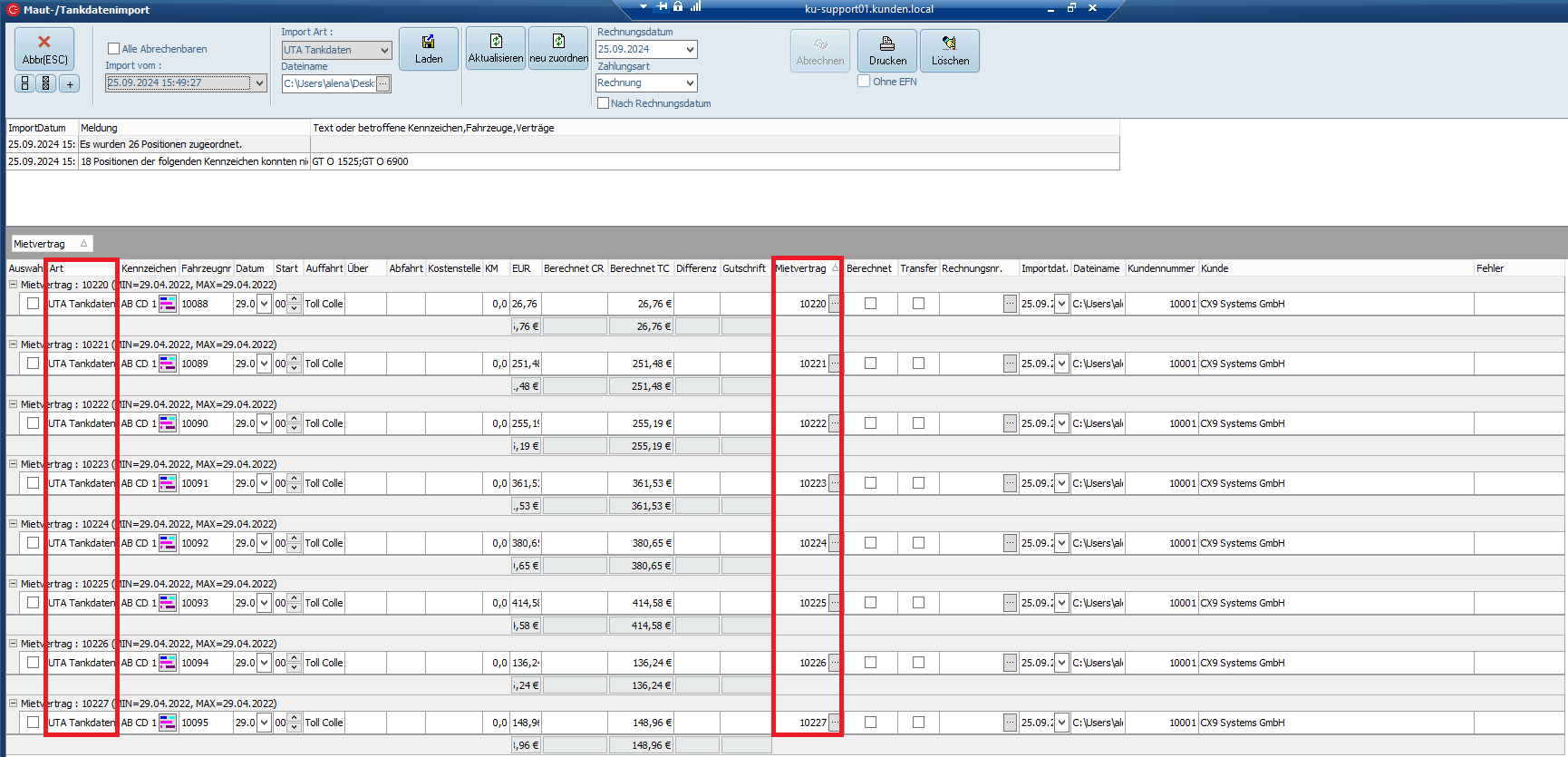Sort by the Kennzeichen column header
The height and width of the screenshot is (757, 1568).
148,268
